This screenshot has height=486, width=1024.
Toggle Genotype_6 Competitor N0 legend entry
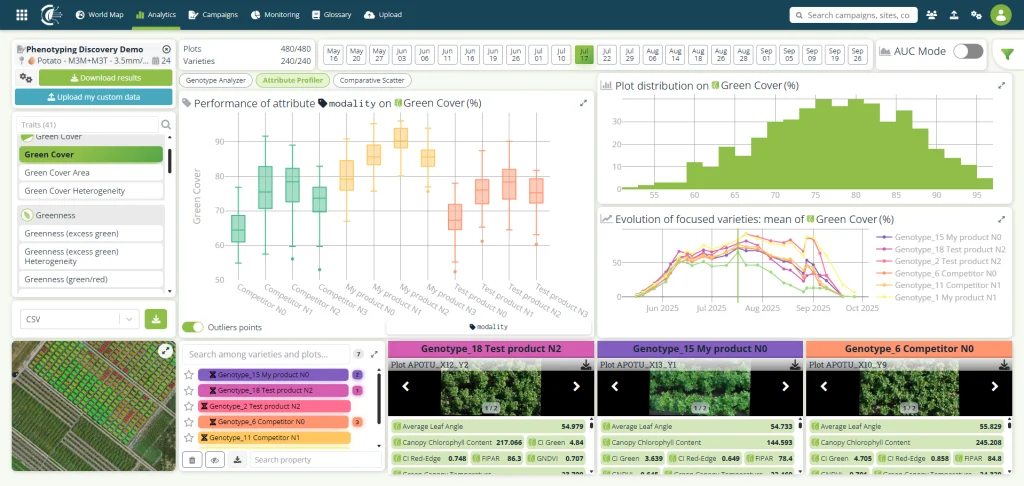(936, 273)
